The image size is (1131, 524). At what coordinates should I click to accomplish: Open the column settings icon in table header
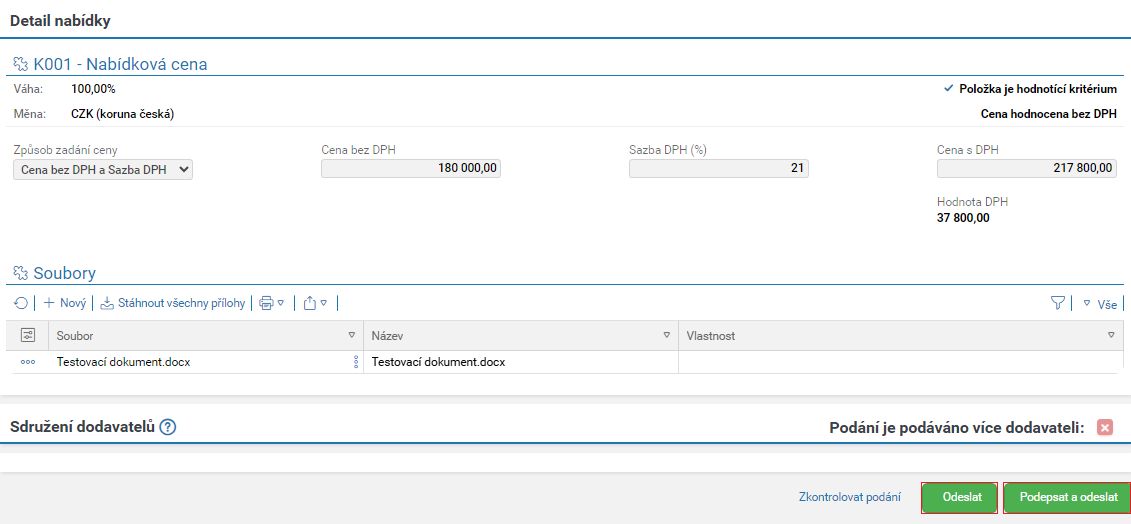tap(28, 335)
